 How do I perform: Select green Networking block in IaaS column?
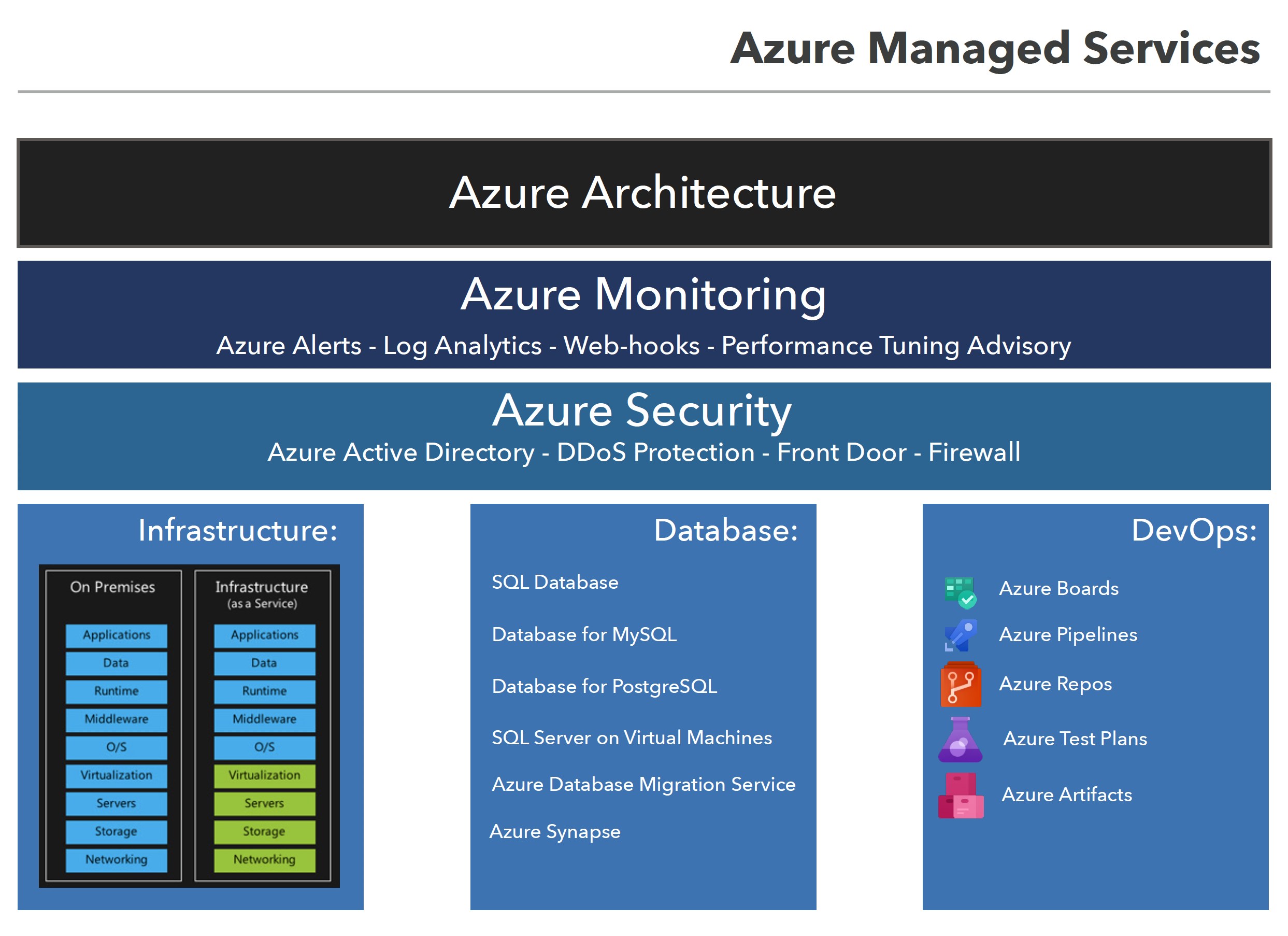coord(264,859)
